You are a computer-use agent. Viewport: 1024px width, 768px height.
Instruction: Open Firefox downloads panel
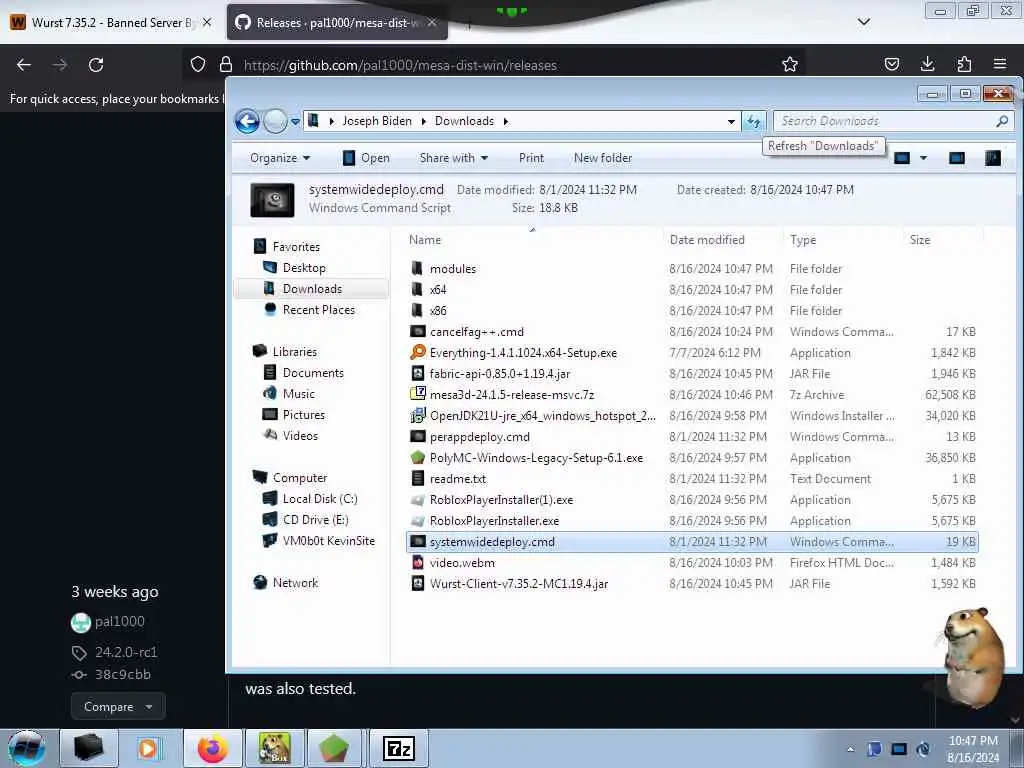pos(927,64)
